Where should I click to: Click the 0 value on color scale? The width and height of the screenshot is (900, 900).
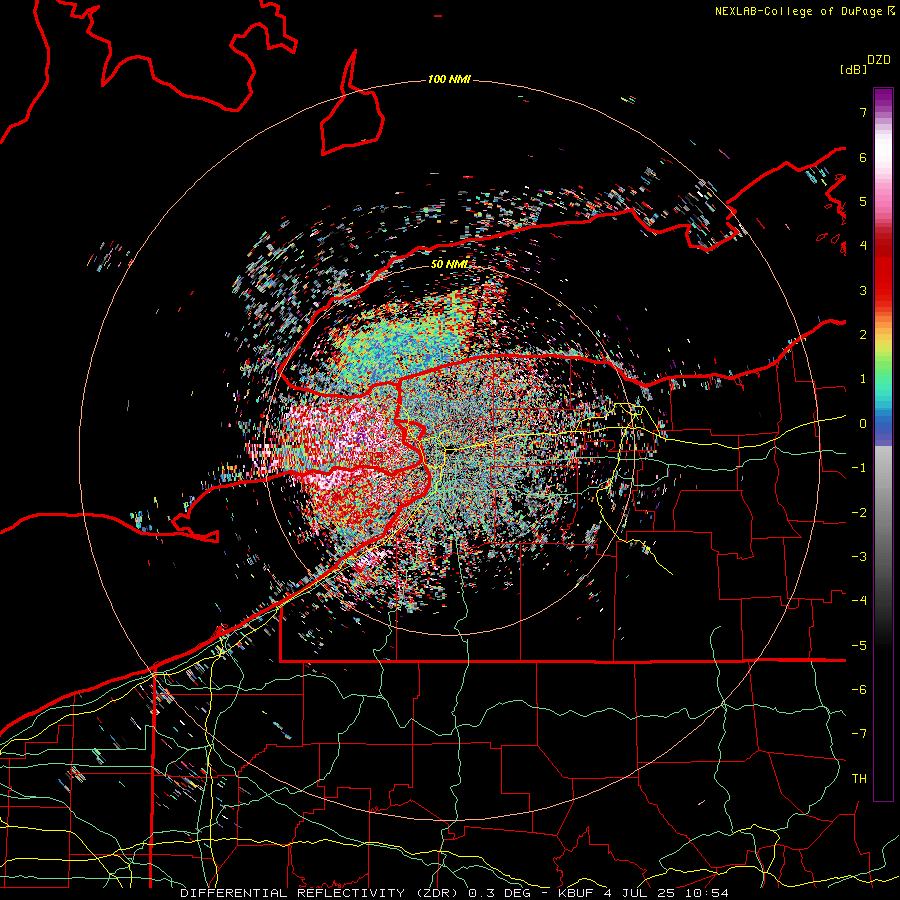[x=863, y=424]
